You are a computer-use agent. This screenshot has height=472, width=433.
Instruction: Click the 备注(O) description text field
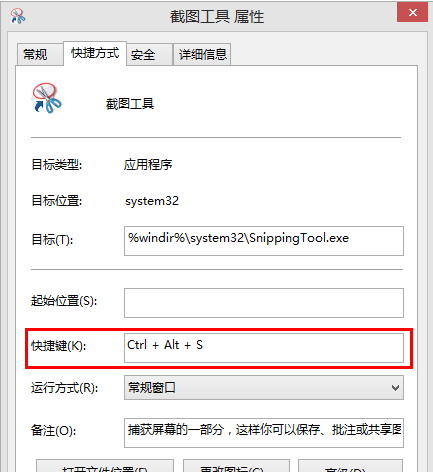click(x=264, y=433)
